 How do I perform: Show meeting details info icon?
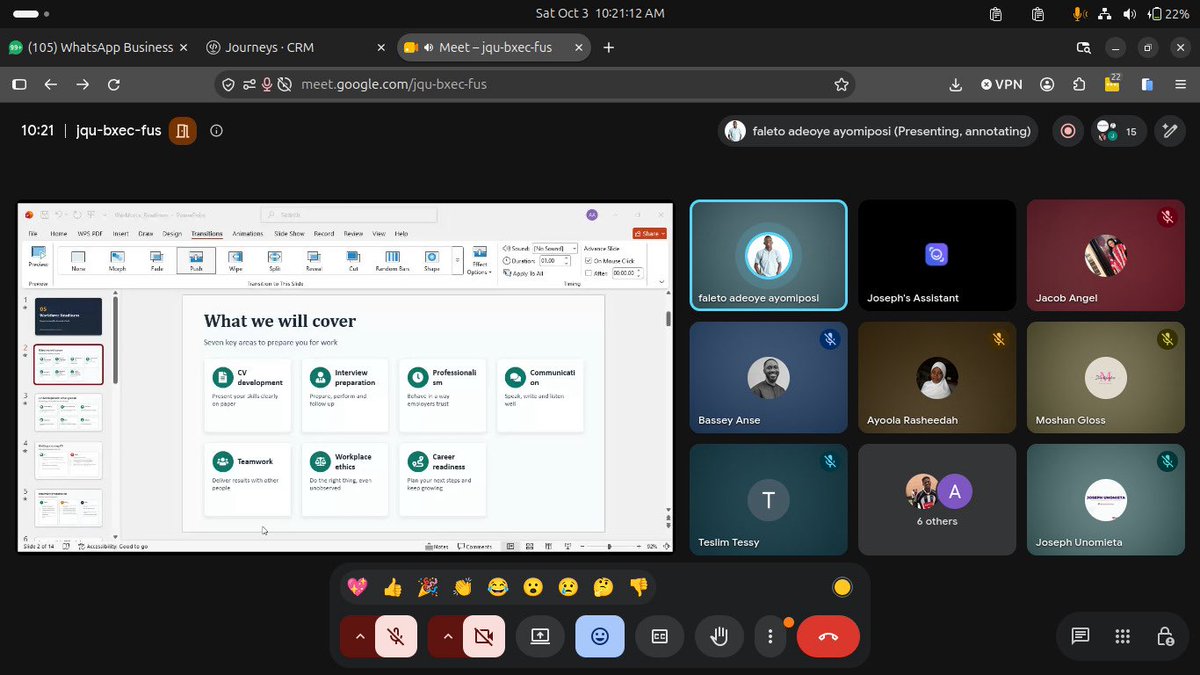(217, 130)
